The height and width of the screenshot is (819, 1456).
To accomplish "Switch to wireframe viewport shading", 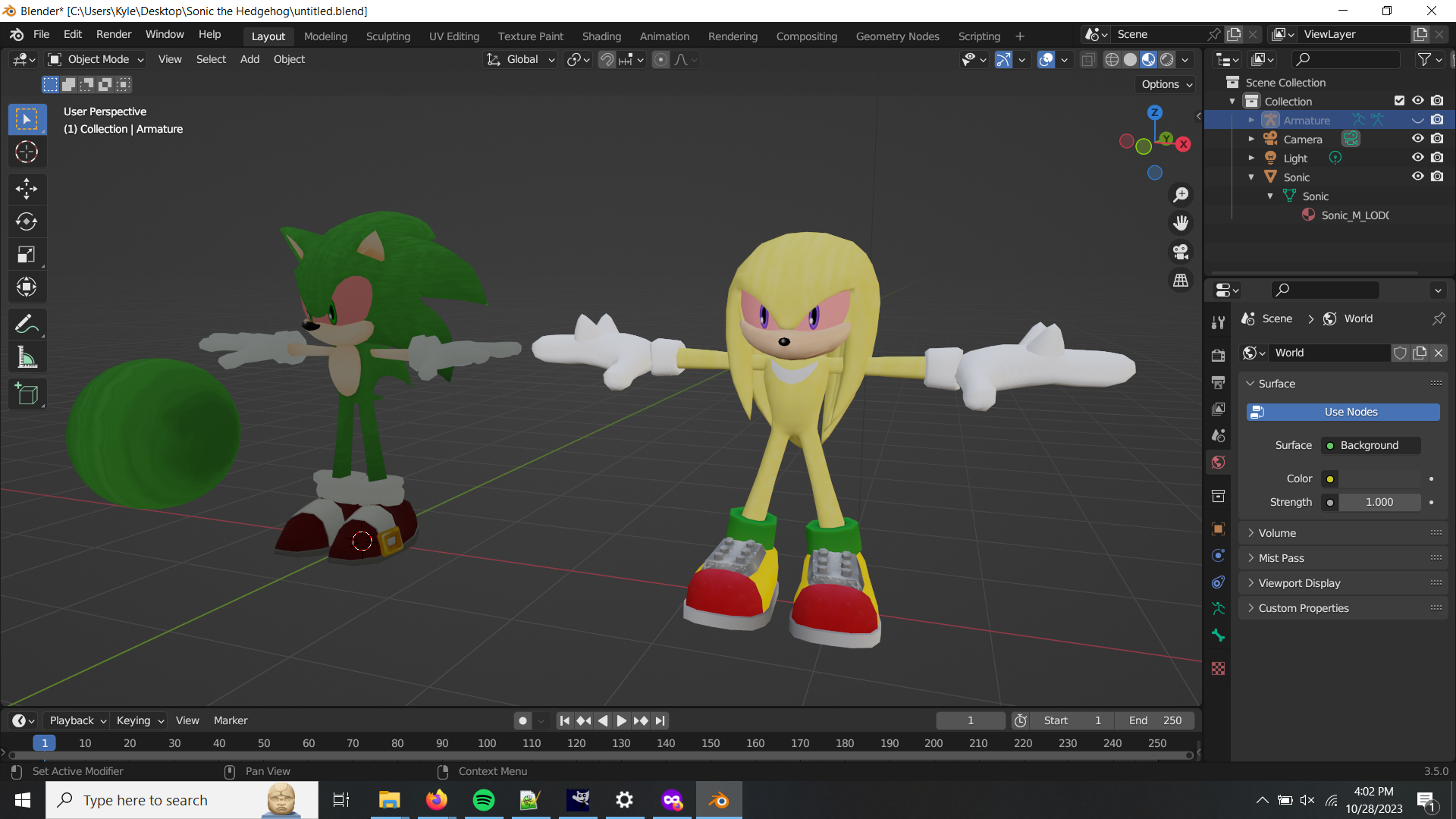I will click(x=1112, y=60).
